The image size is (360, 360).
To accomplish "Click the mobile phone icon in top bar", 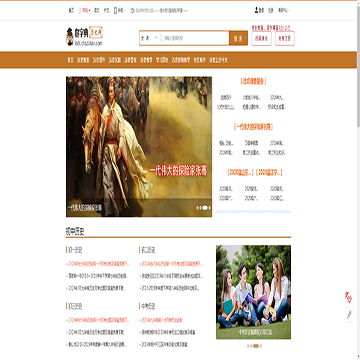I will (x=115, y=10).
